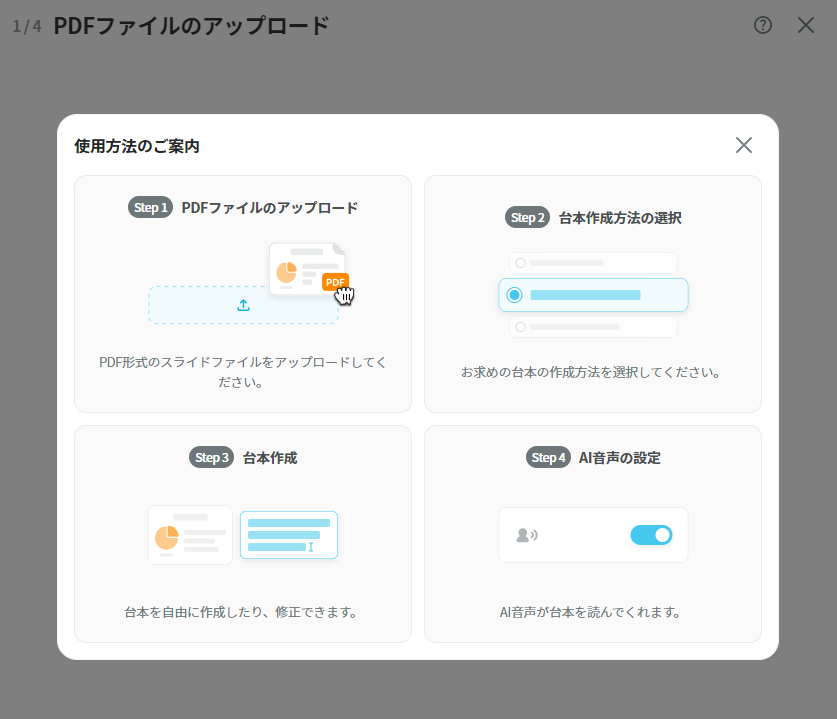Click the pie chart slide thumbnail in Step 3
837x719 pixels.
pyautogui.click(x=190, y=535)
